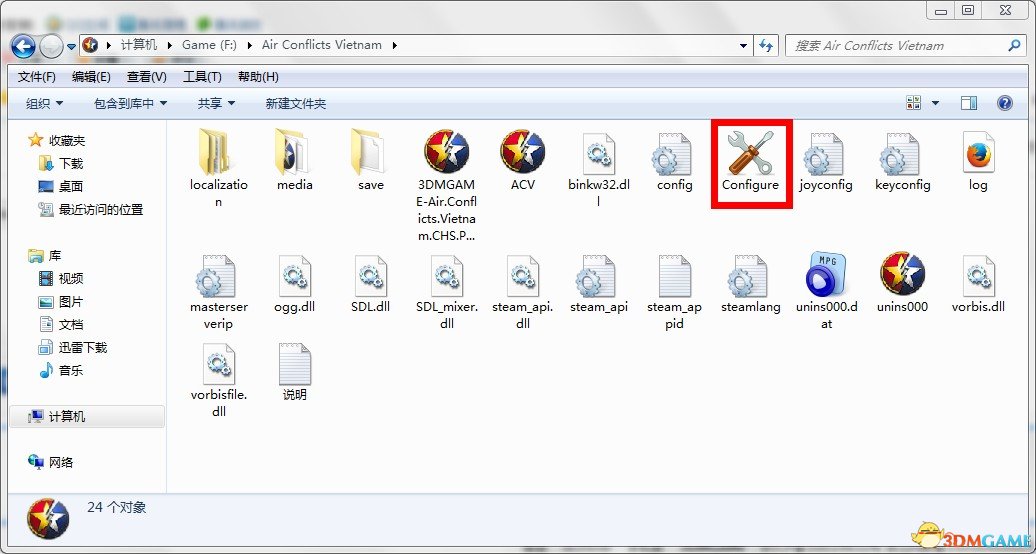Select the SDL.dll file icon
This screenshot has width=1036, height=554.
tap(370, 276)
